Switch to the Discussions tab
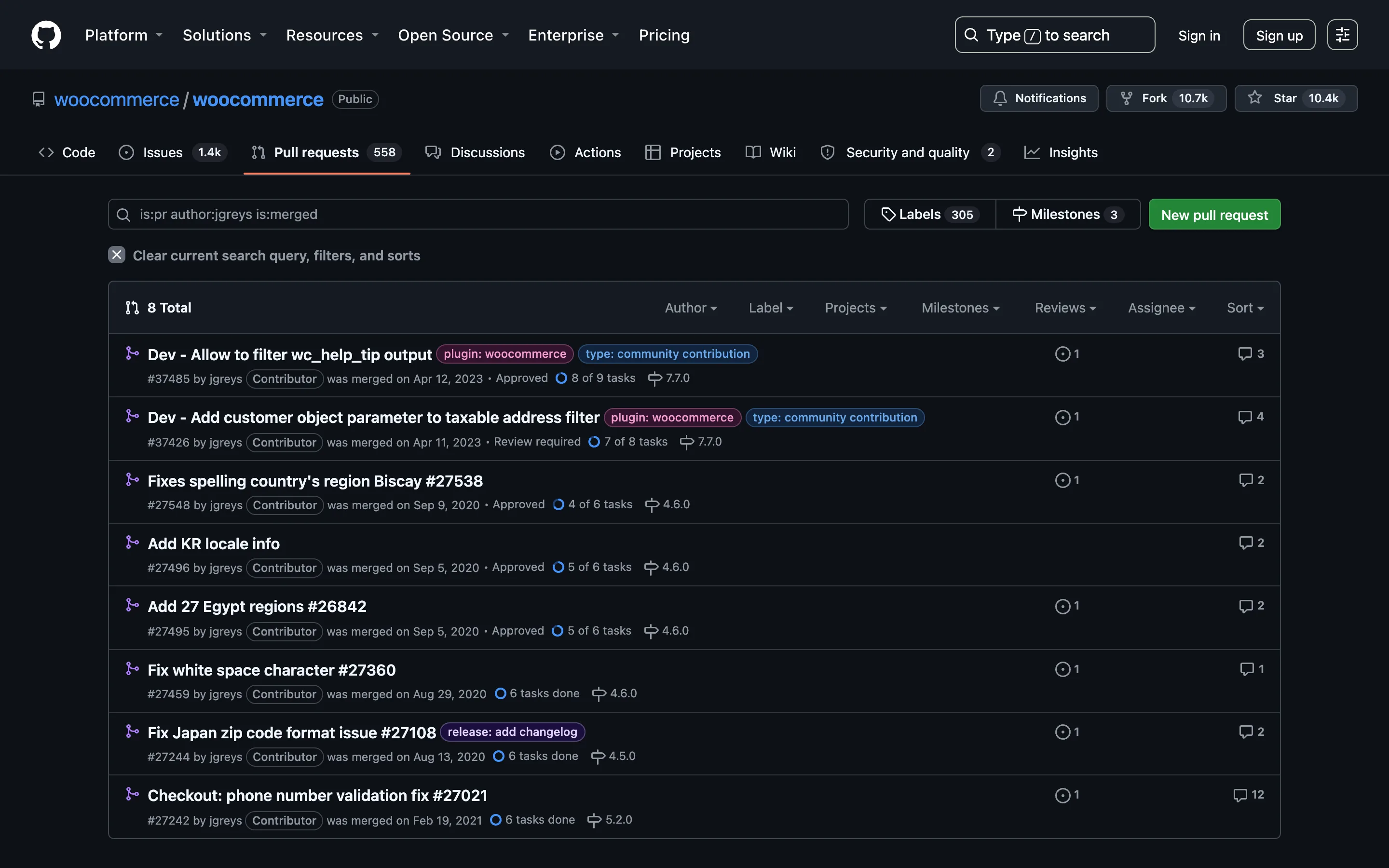 click(475, 152)
